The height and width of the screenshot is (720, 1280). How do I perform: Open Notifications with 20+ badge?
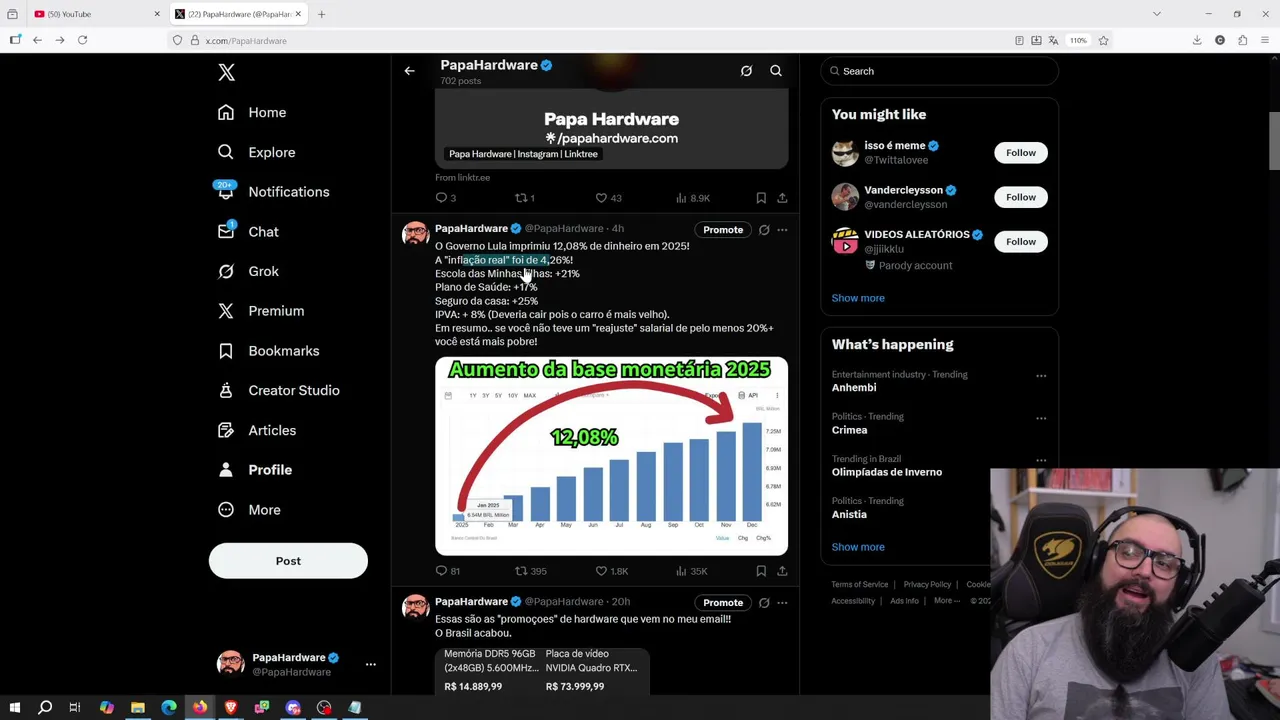pyautogui.click(x=273, y=192)
